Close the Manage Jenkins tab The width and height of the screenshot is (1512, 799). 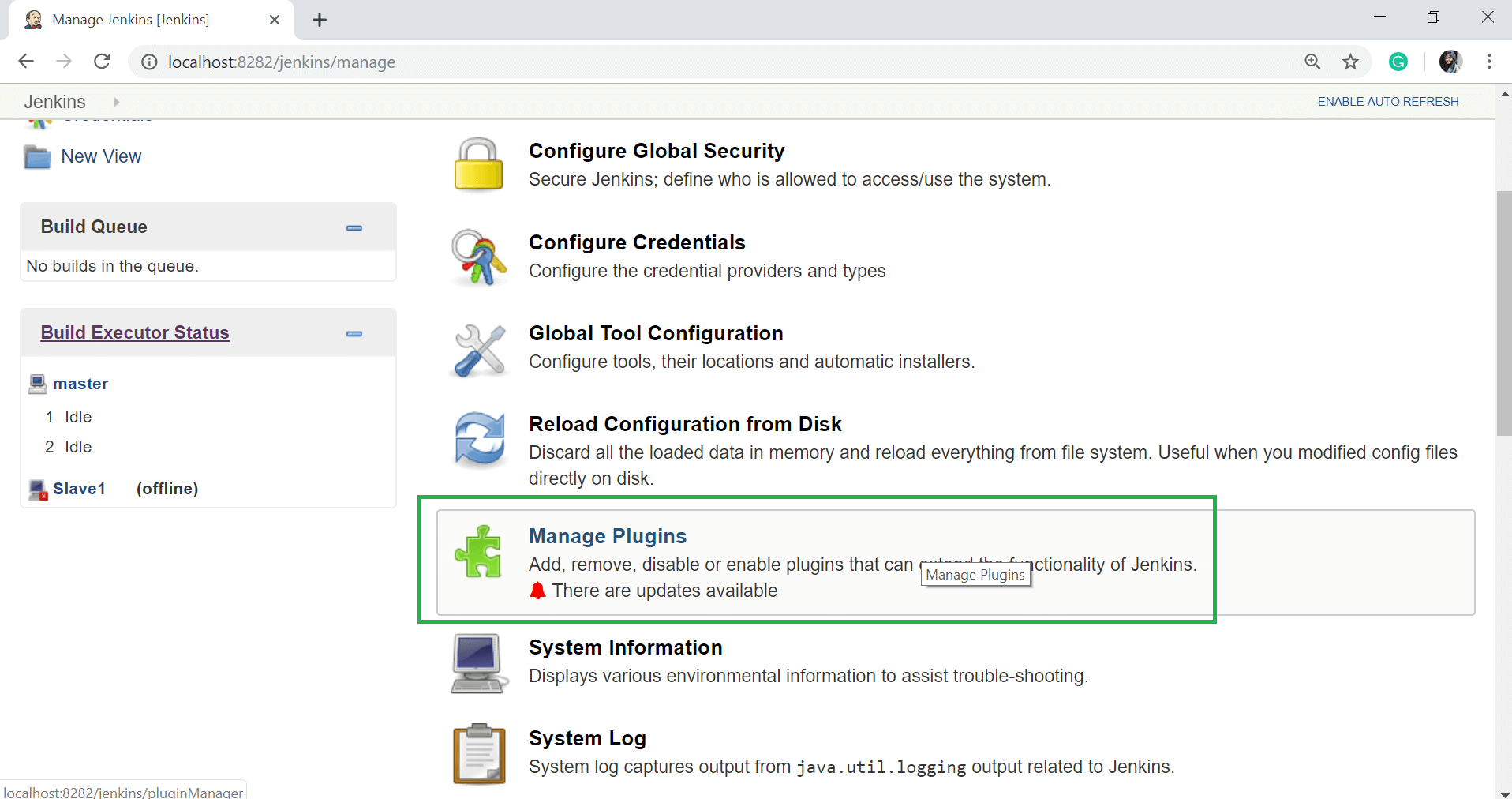coord(275,20)
